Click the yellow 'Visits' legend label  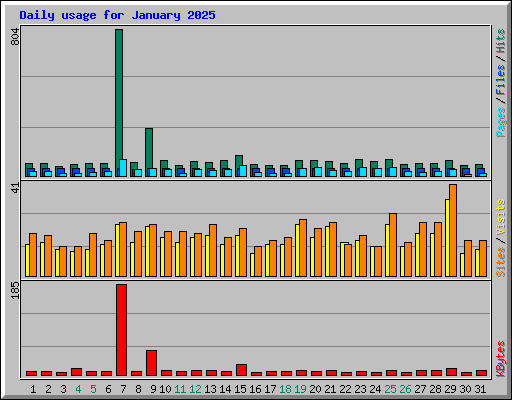click(501, 218)
